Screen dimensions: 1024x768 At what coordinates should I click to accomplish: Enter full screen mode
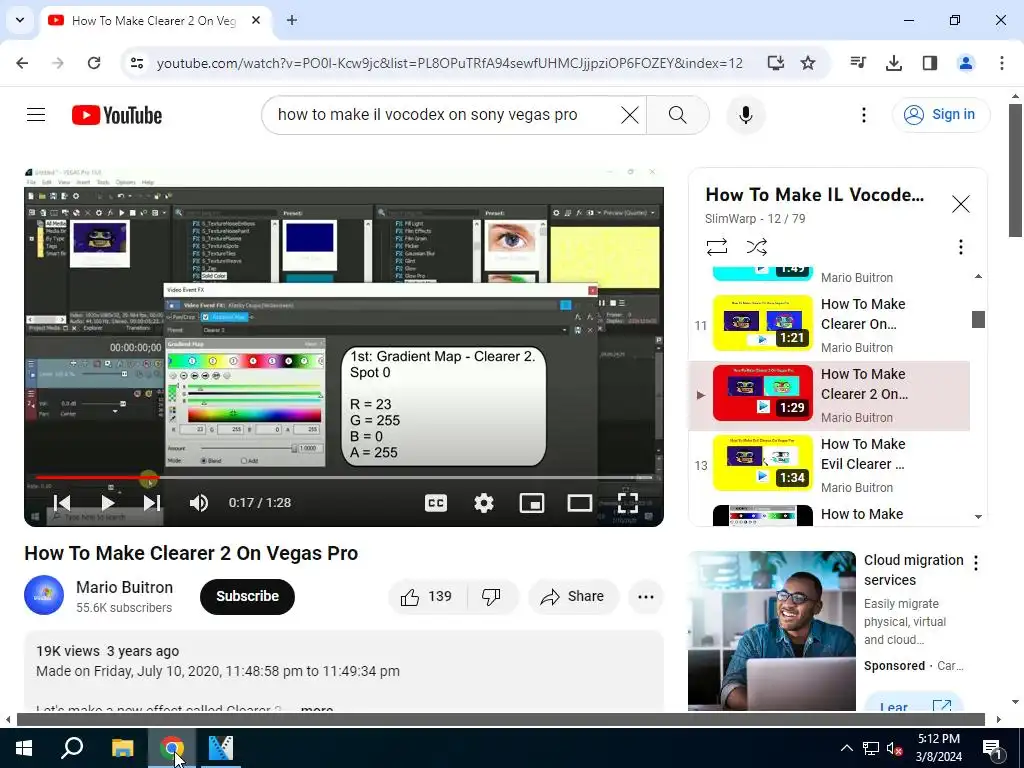click(628, 502)
